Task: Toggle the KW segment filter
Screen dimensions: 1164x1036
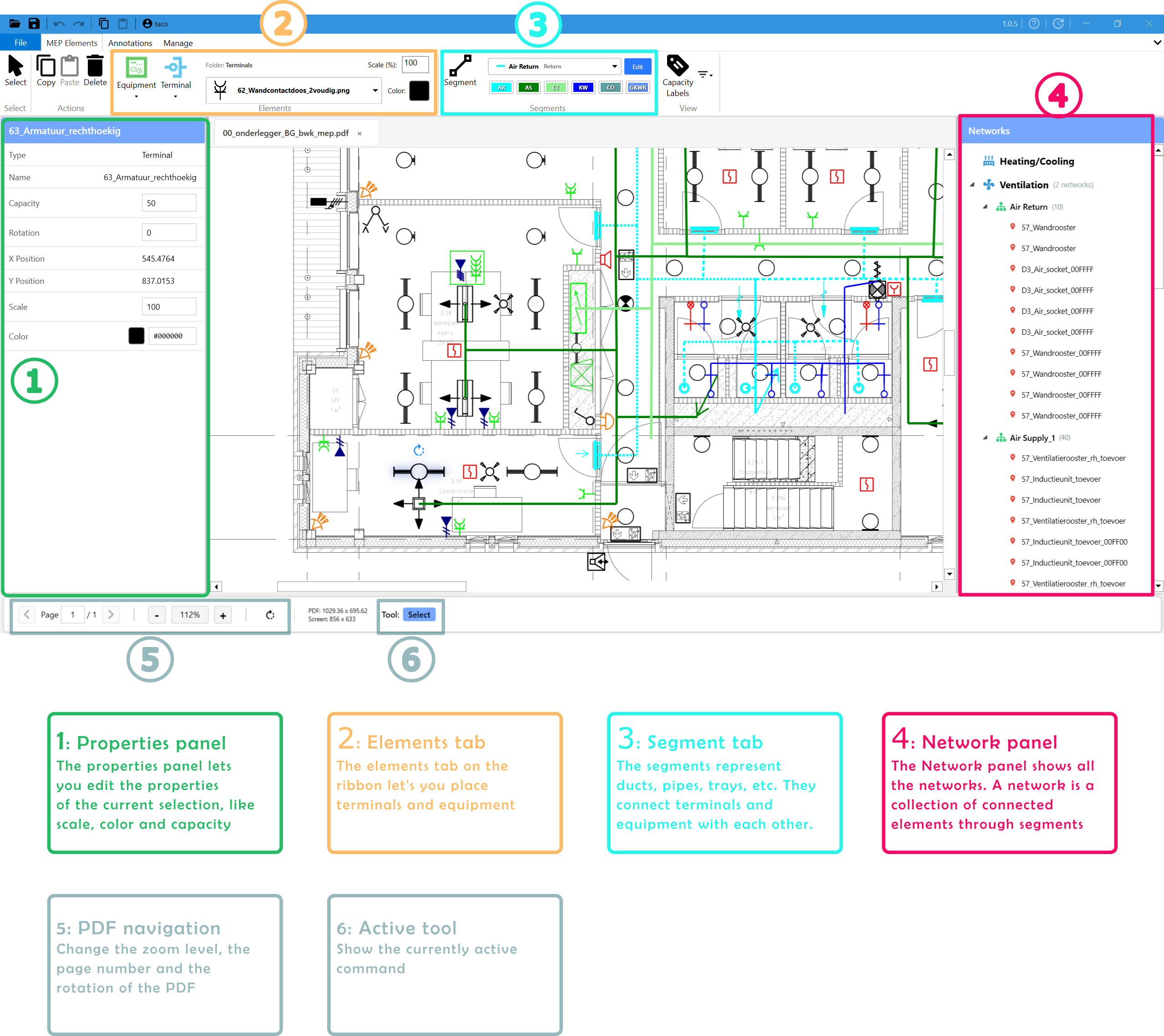Action: pos(583,88)
